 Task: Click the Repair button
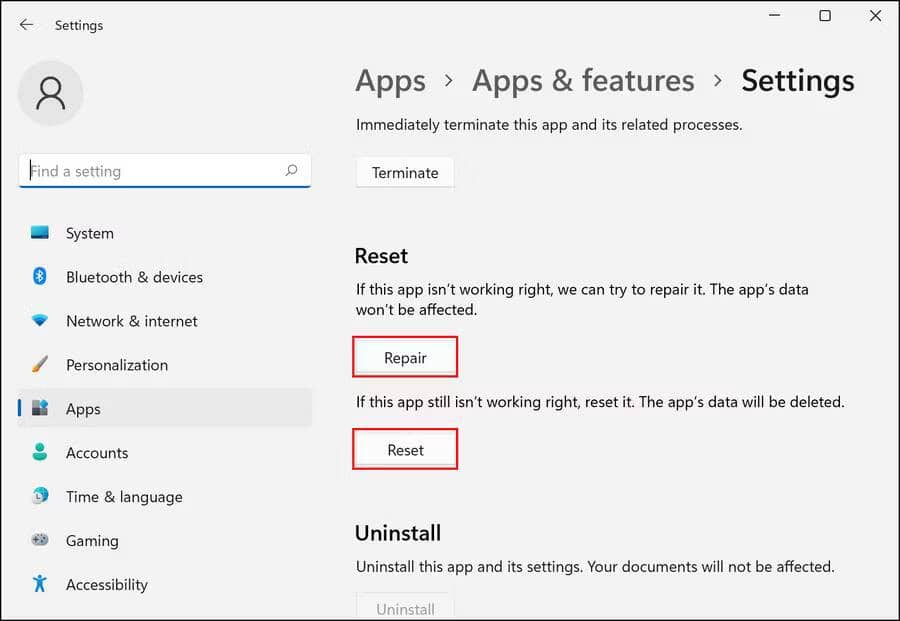(x=405, y=356)
